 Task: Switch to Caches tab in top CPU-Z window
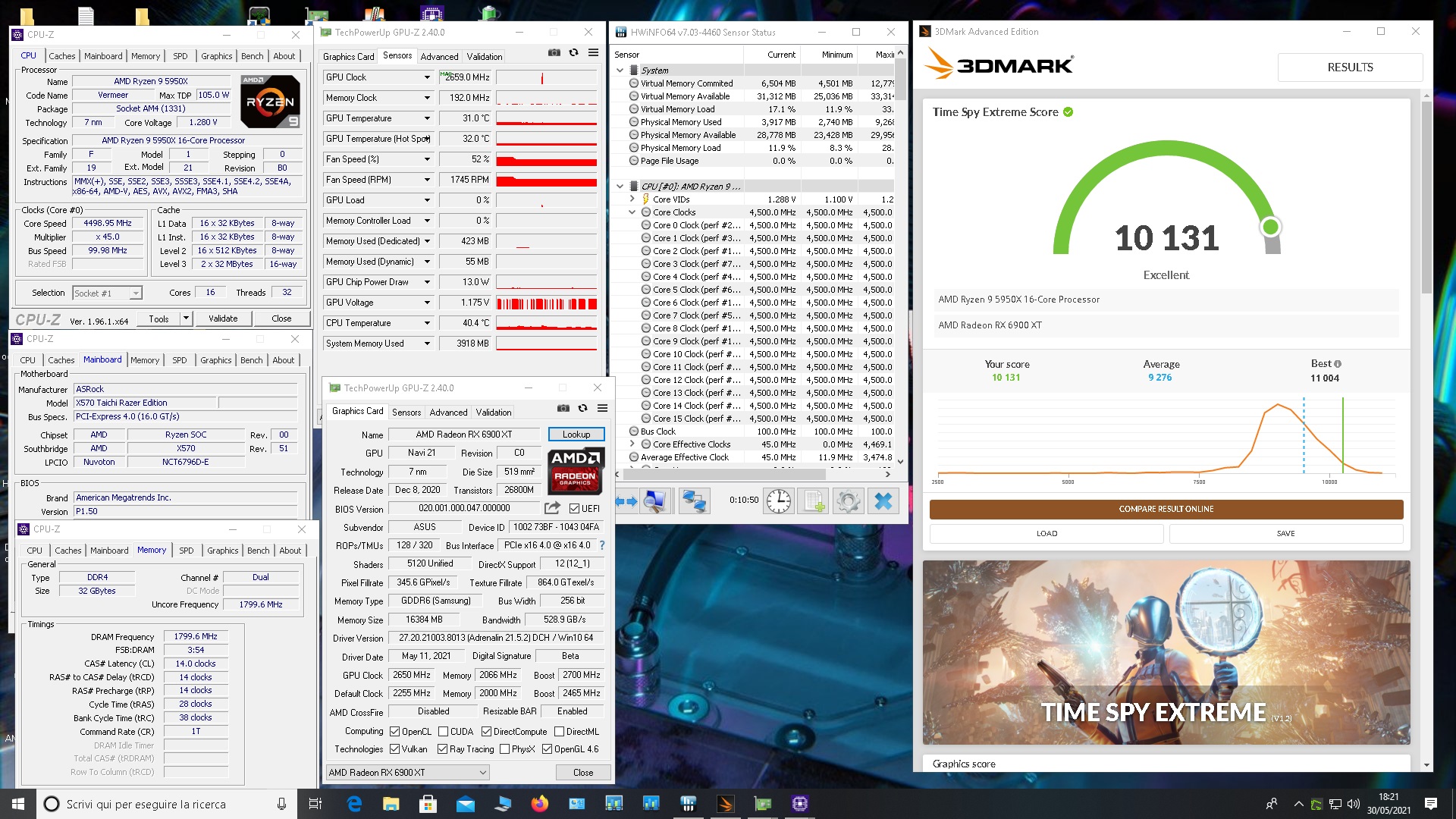62,56
